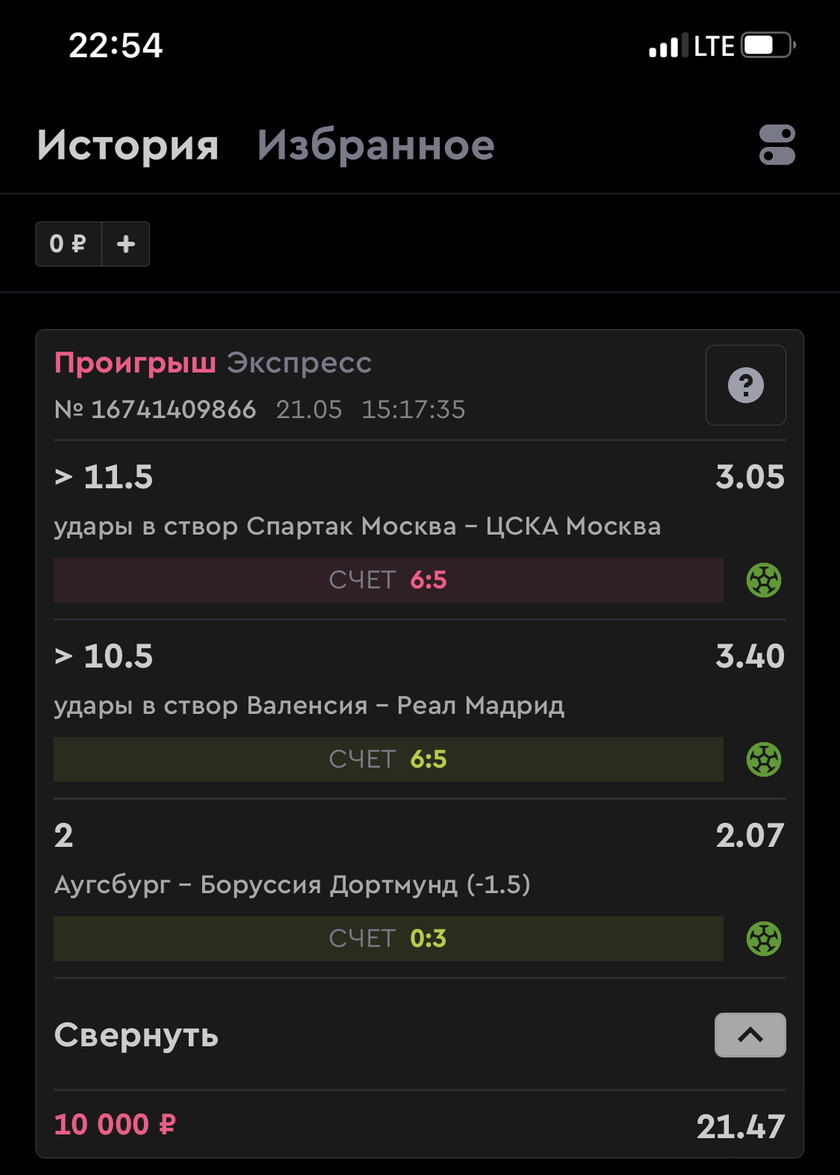
Task: Toggle the filter switches icon at top right
Action: [777, 145]
